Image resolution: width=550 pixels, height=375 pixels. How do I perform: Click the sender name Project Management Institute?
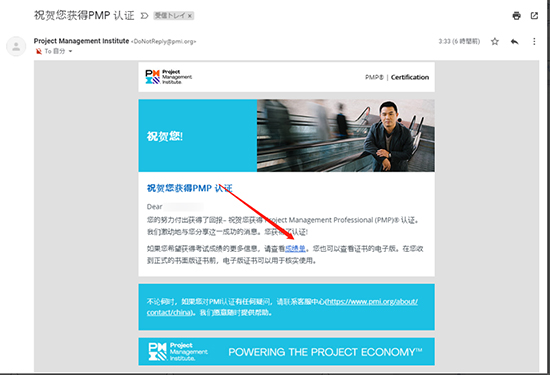pos(81,41)
